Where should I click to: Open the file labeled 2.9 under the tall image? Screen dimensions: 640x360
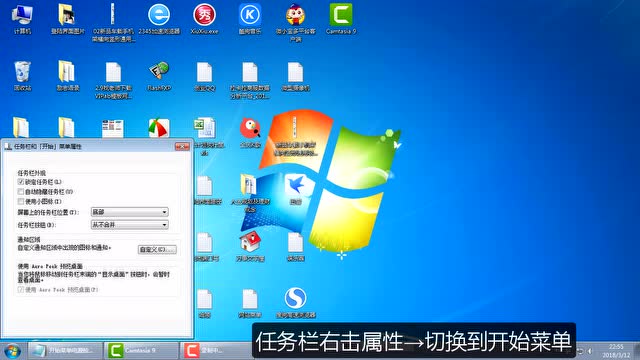coord(113,80)
